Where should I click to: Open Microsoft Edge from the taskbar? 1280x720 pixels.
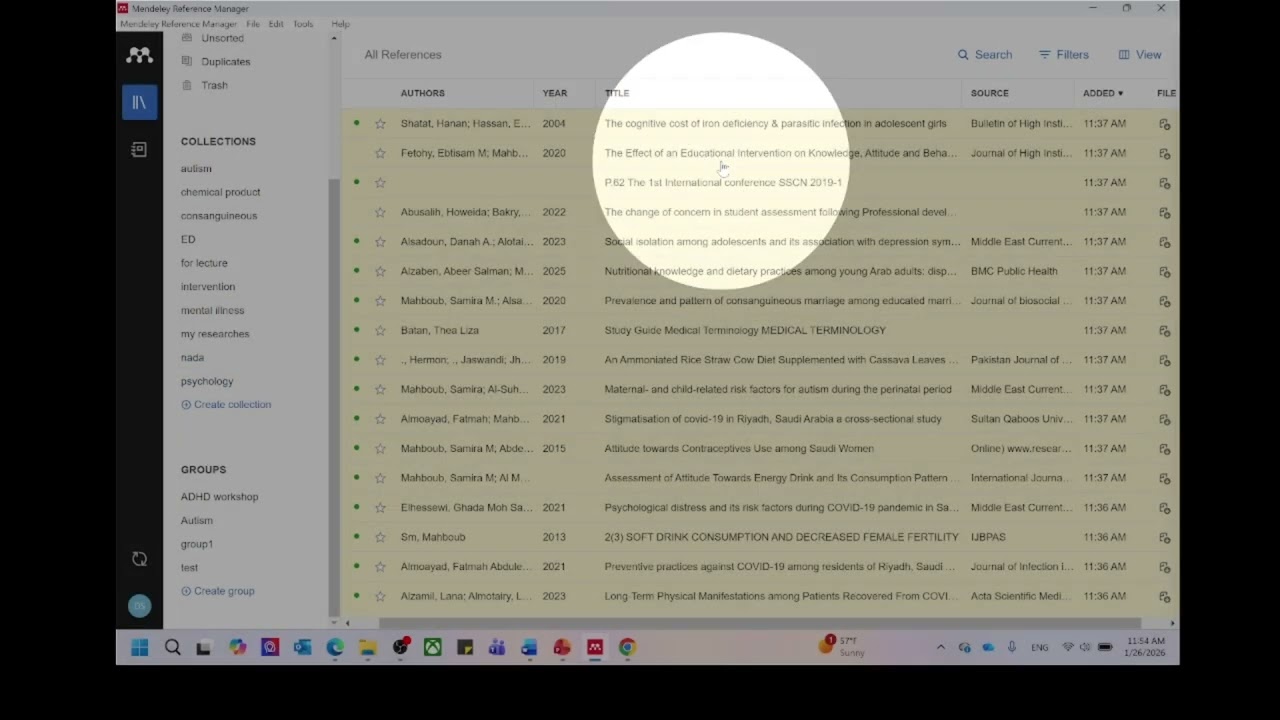(335, 648)
